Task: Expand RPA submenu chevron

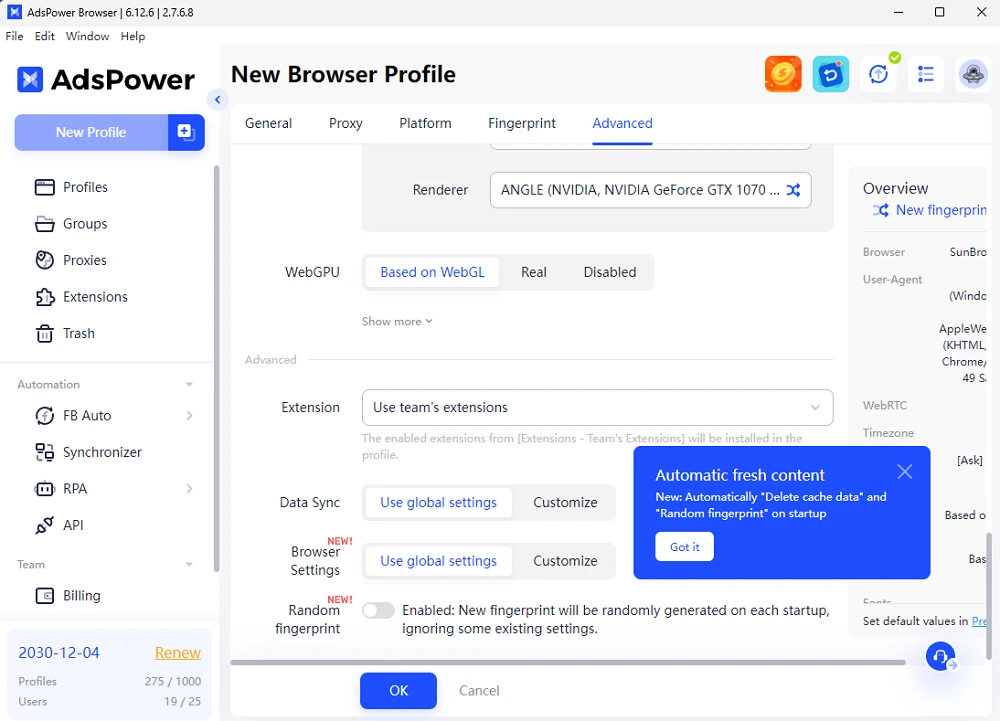Action: (x=189, y=489)
